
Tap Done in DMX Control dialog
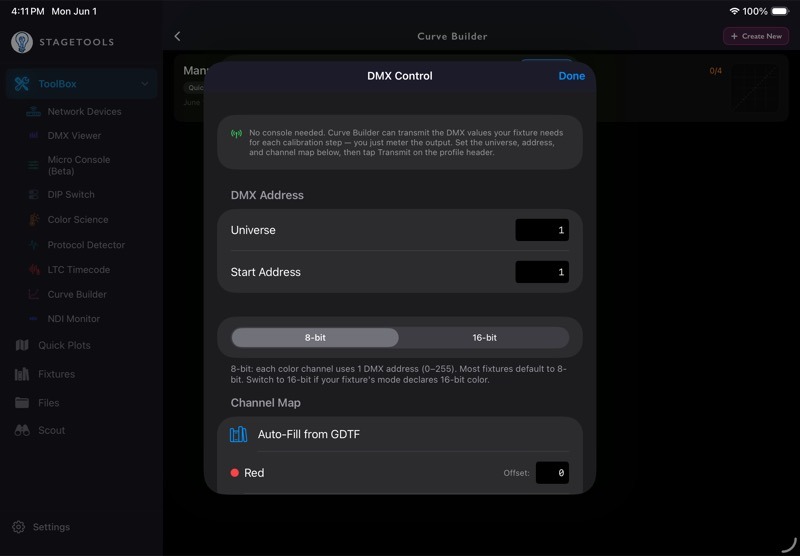571,76
